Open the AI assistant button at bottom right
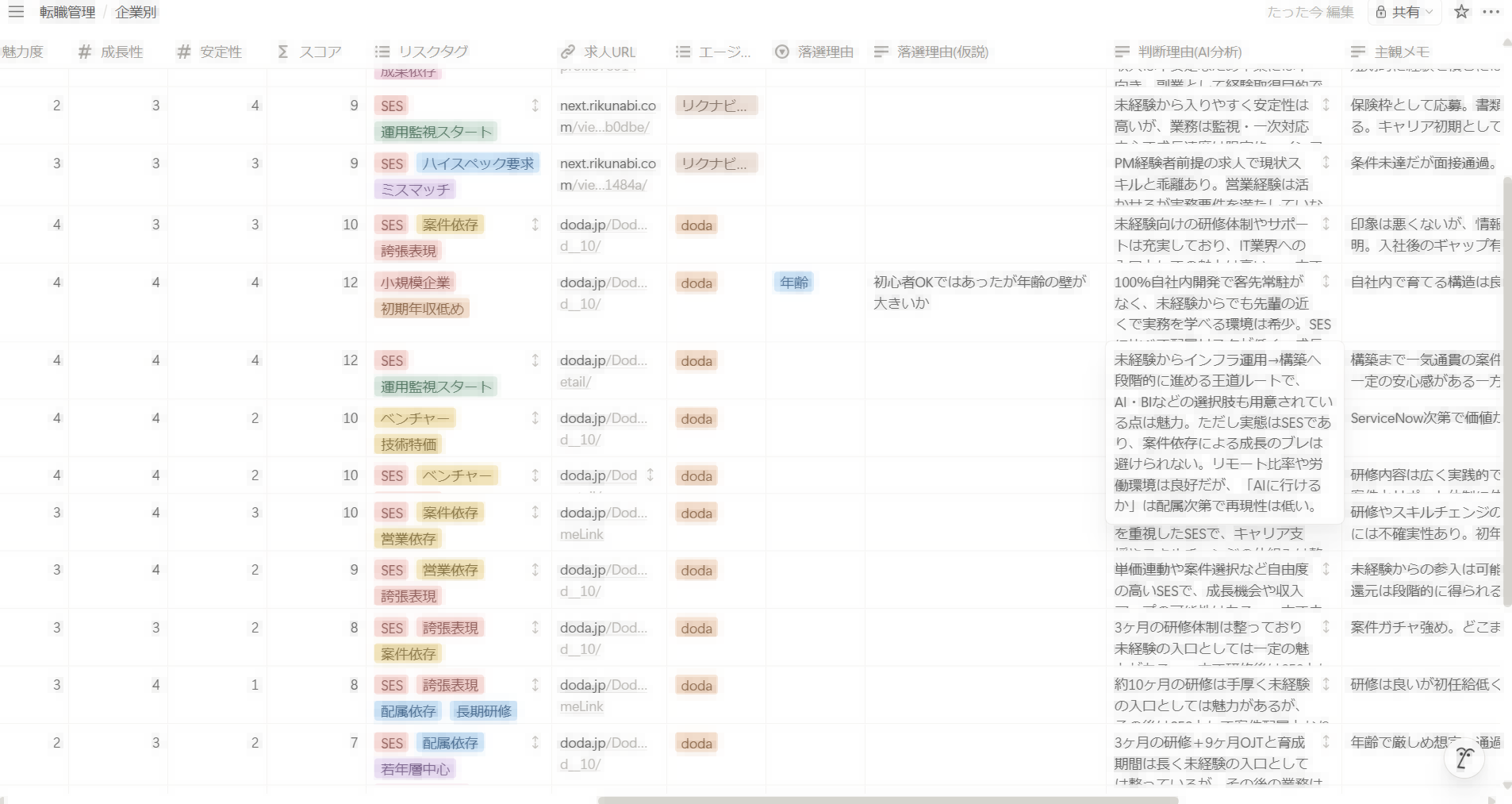The height and width of the screenshot is (804, 1512). coord(1464,758)
